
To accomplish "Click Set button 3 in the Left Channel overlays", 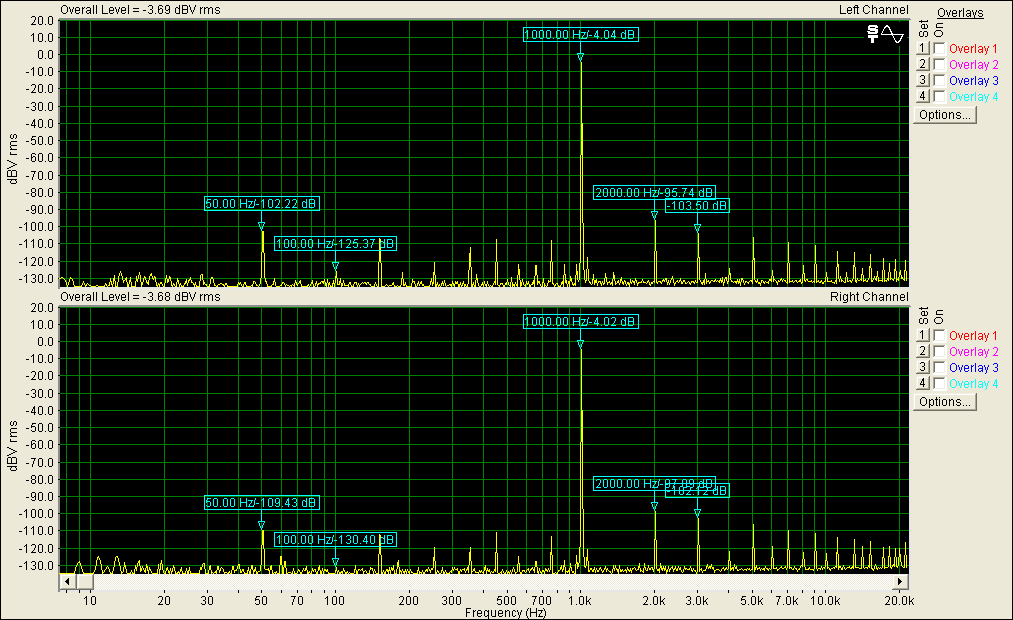I will click(923, 81).
